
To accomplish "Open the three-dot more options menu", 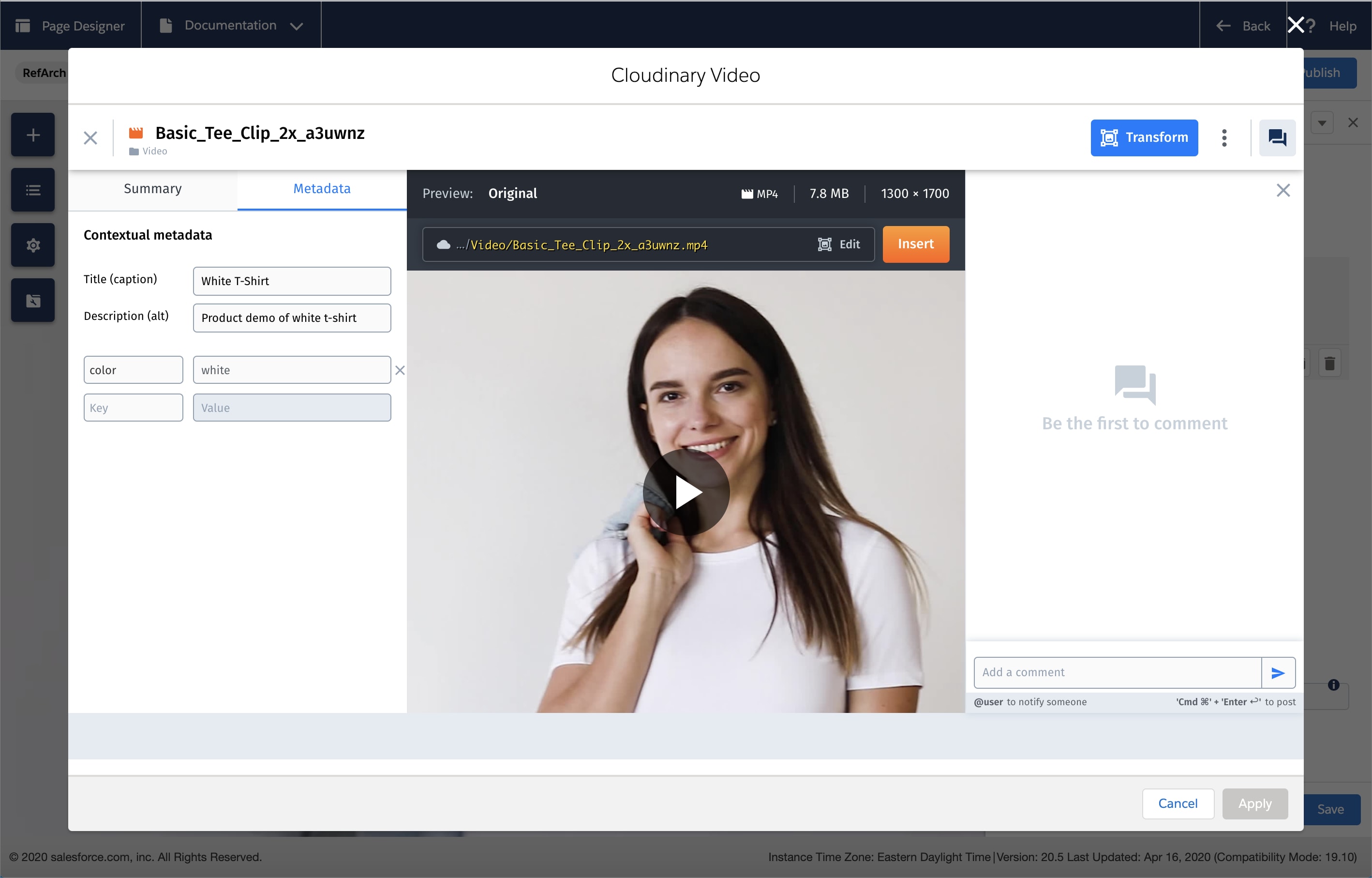I will (1224, 137).
